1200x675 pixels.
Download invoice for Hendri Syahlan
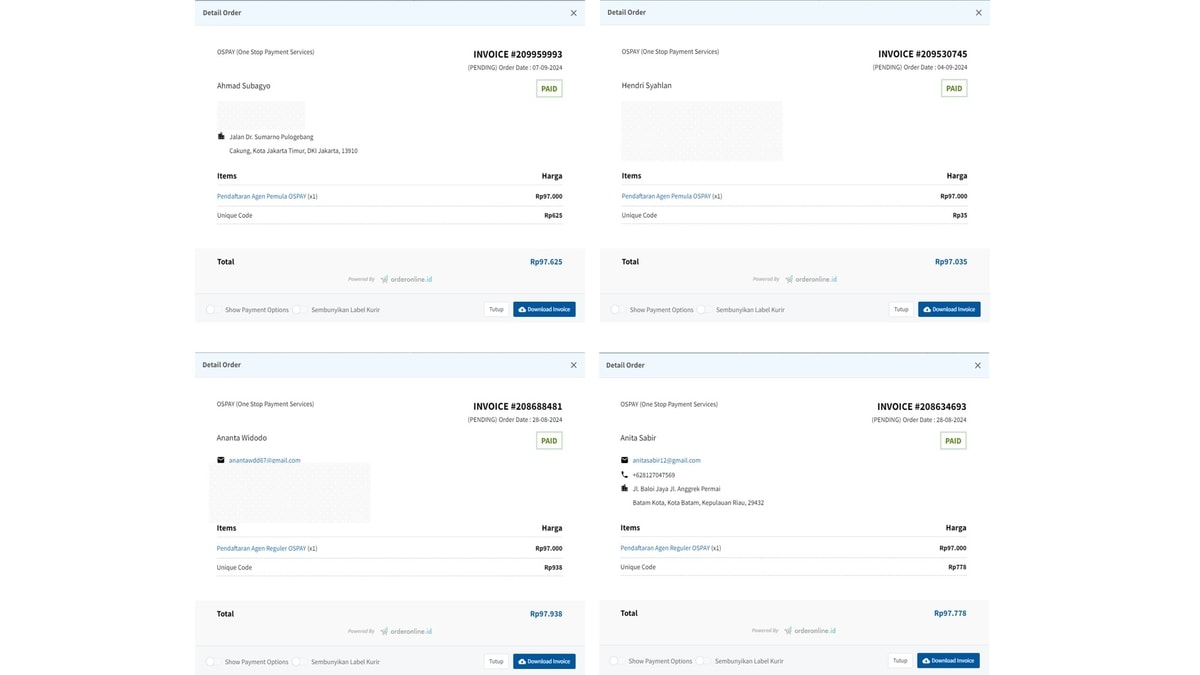click(948, 310)
